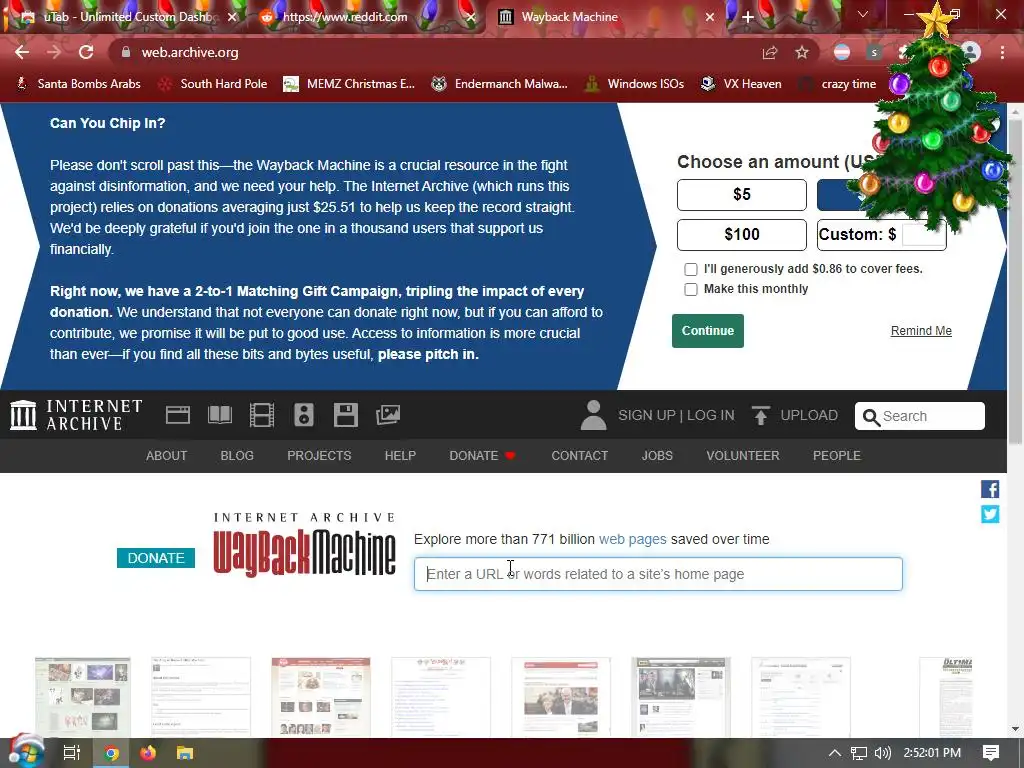Open the PROJECTS menu item
1024x768 pixels.
(319, 455)
